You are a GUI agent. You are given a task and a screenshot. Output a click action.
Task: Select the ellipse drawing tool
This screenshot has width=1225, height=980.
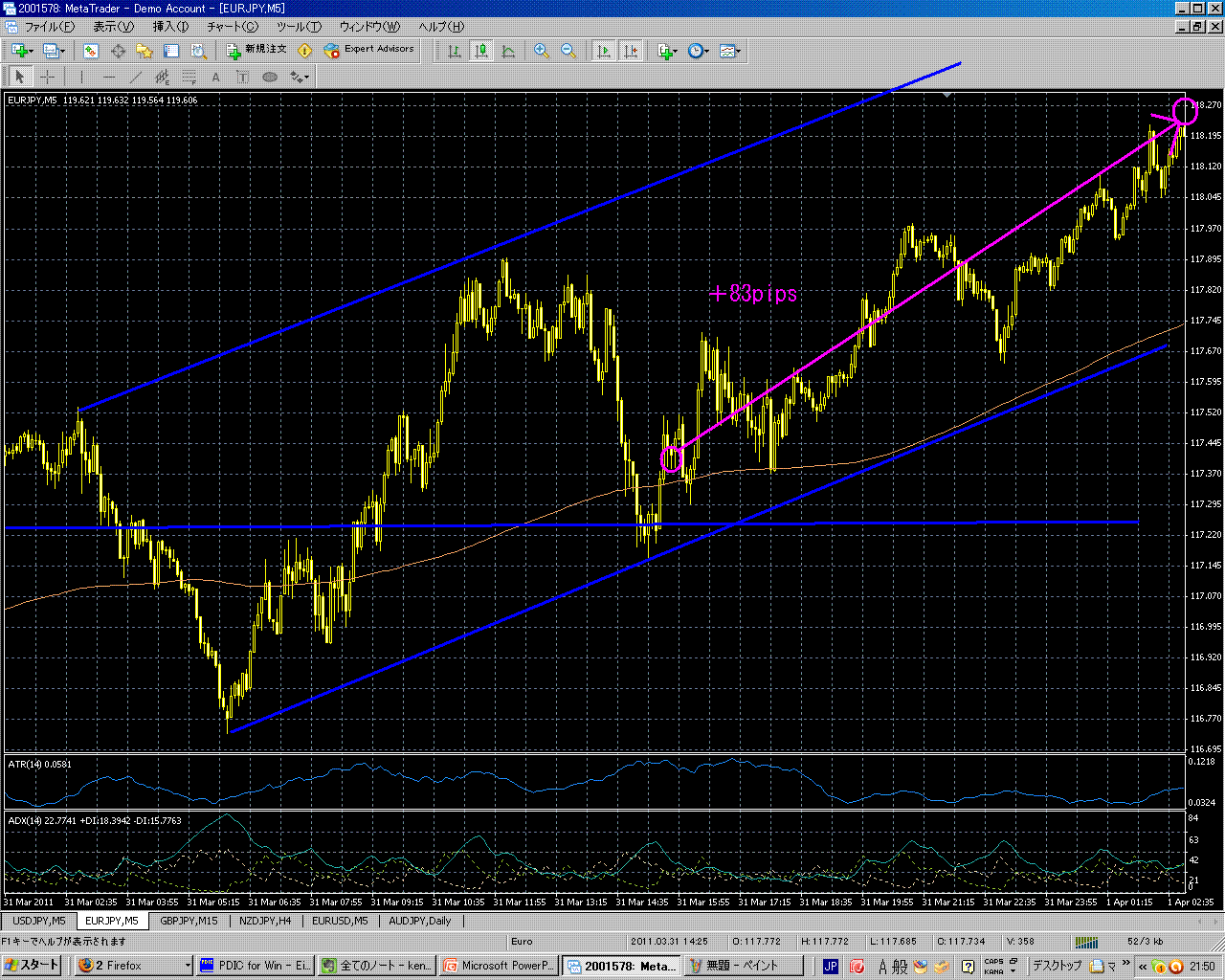tap(270, 78)
